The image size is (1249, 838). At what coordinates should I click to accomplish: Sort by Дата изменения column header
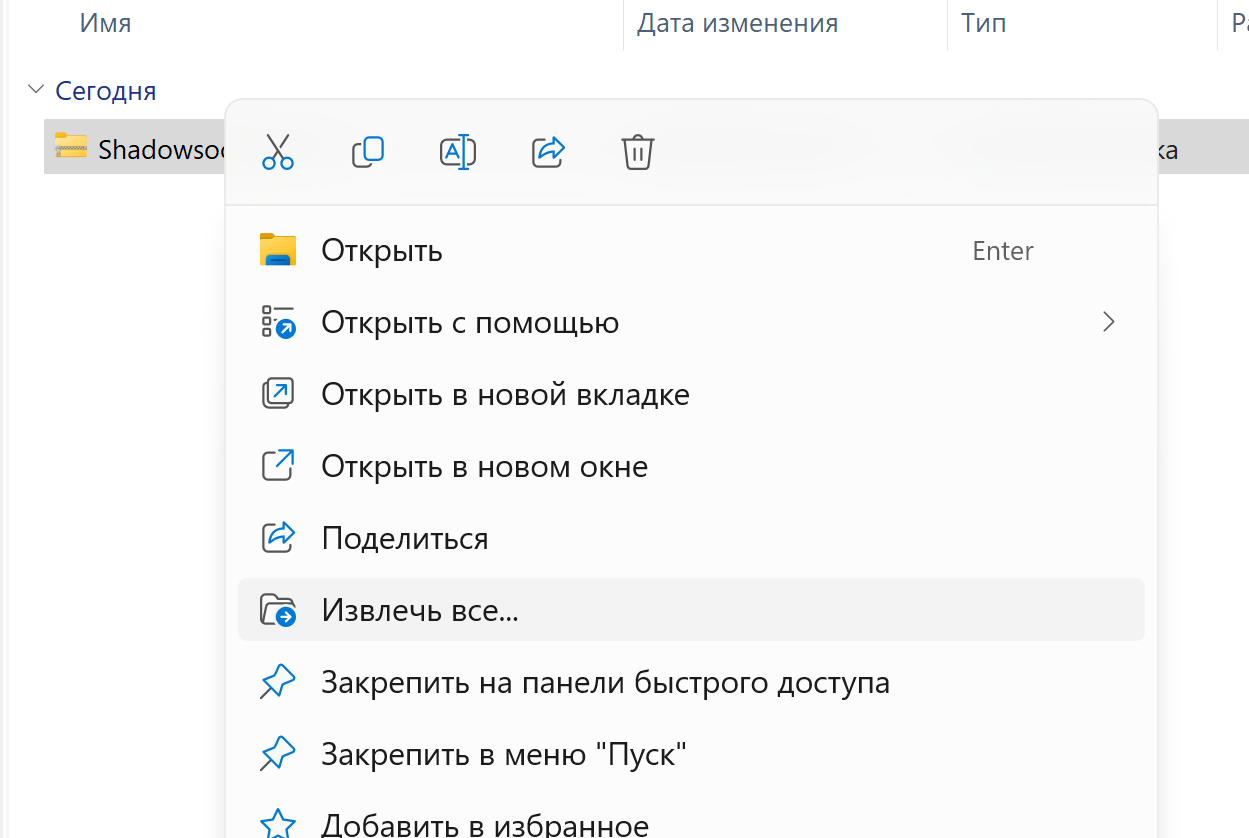(x=737, y=23)
